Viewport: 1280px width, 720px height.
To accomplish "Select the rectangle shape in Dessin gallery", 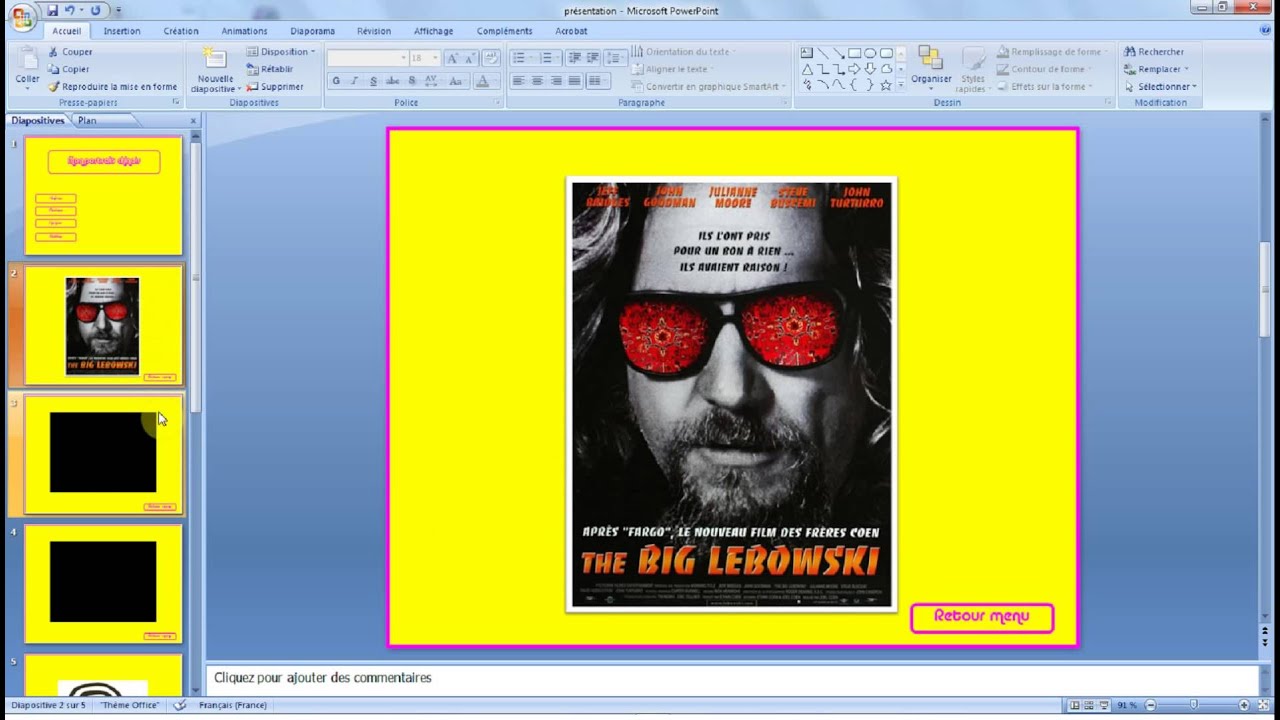I will click(854, 53).
